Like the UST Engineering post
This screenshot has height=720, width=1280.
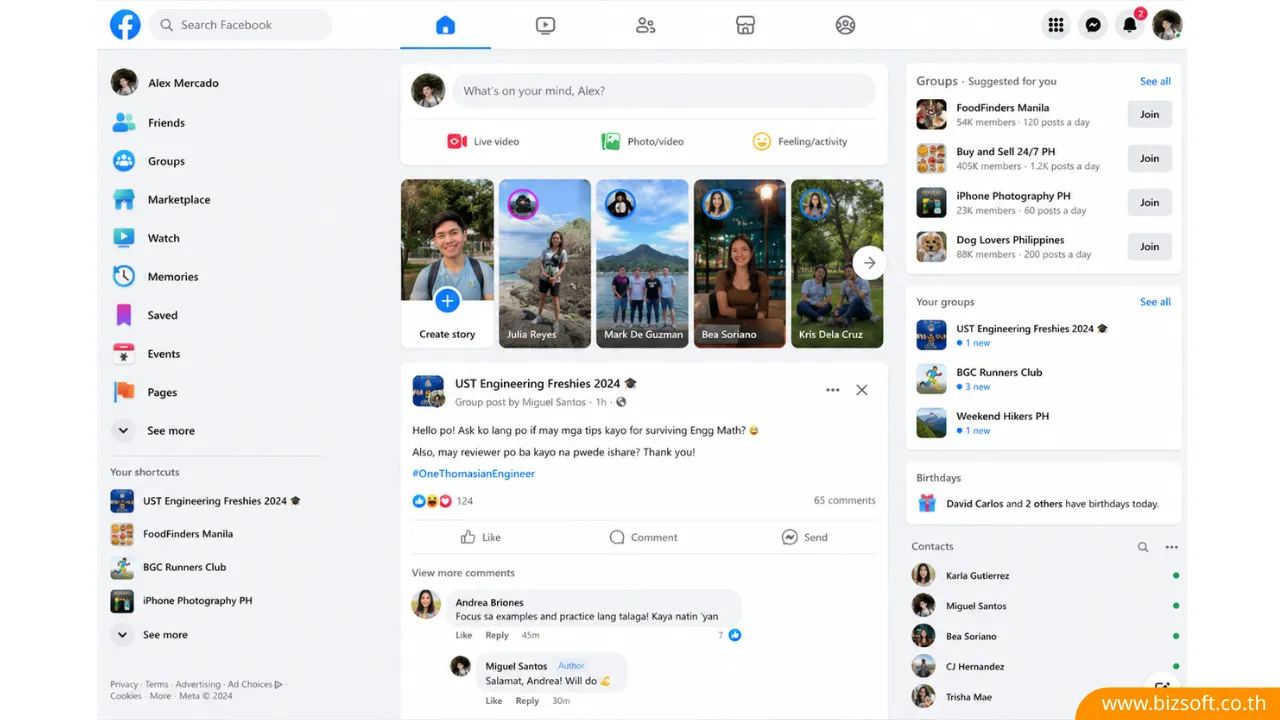click(x=481, y=537)
